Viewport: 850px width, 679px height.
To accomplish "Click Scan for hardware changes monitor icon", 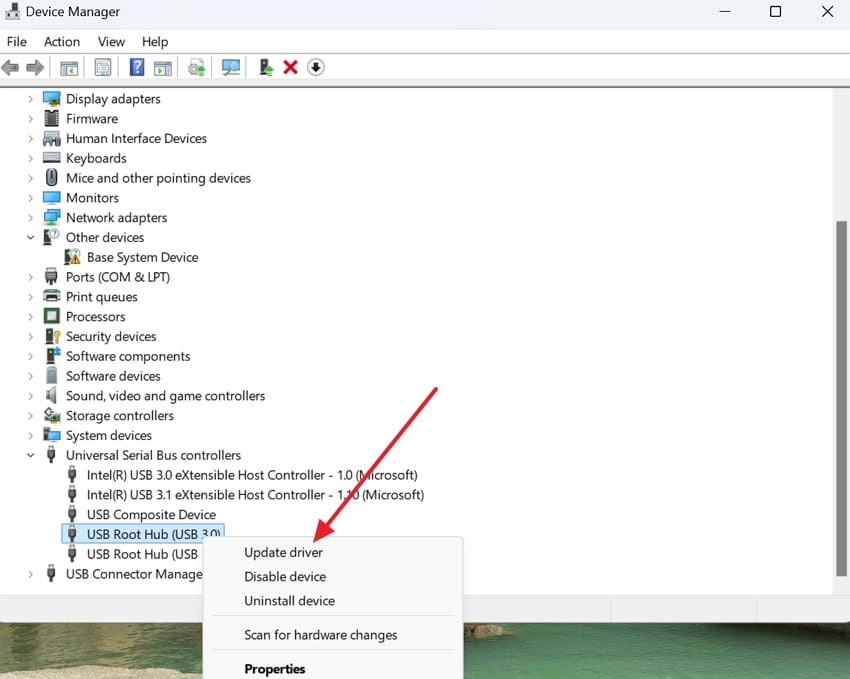I will tap(231, 68).
